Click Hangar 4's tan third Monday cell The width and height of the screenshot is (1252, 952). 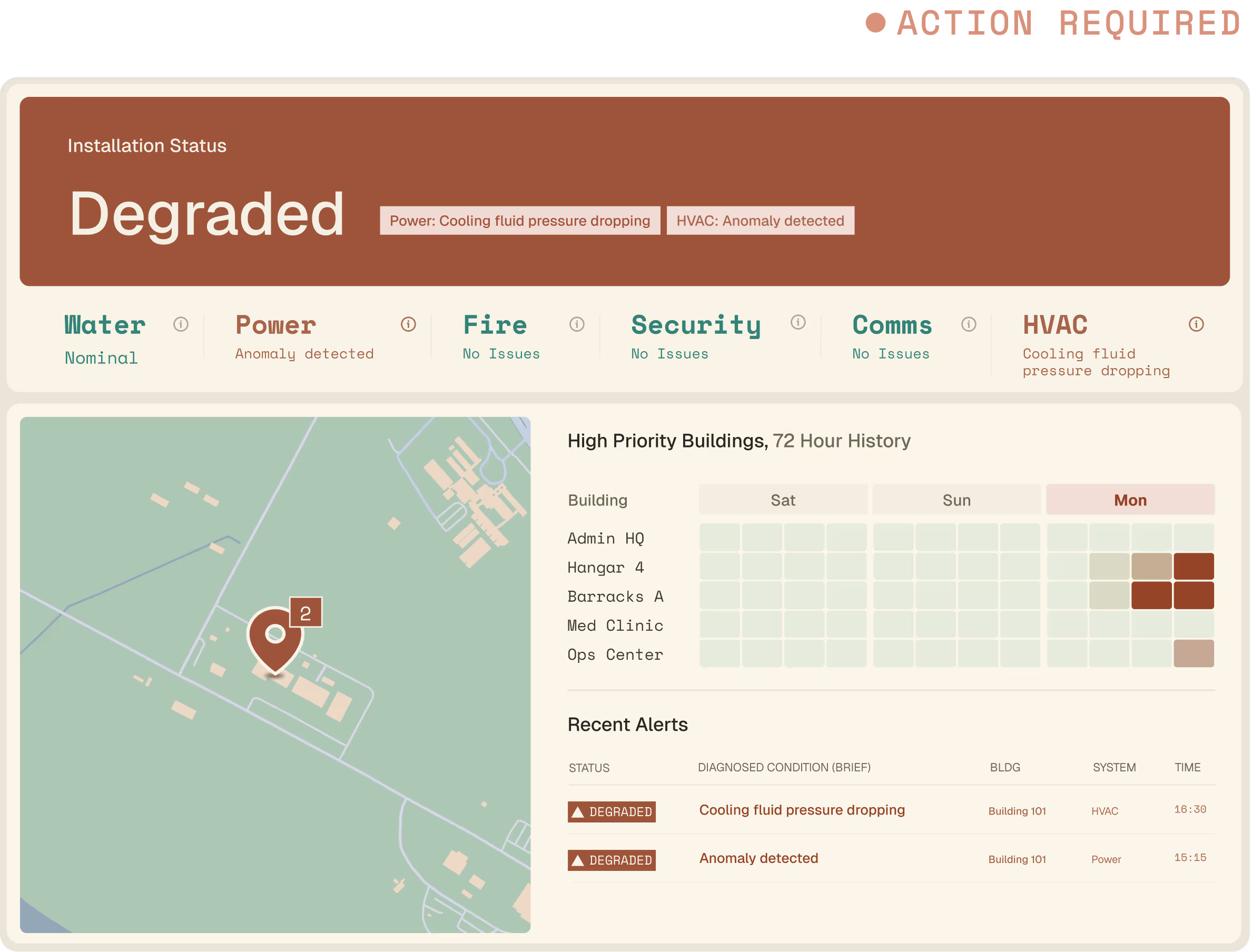(1151, 567)
